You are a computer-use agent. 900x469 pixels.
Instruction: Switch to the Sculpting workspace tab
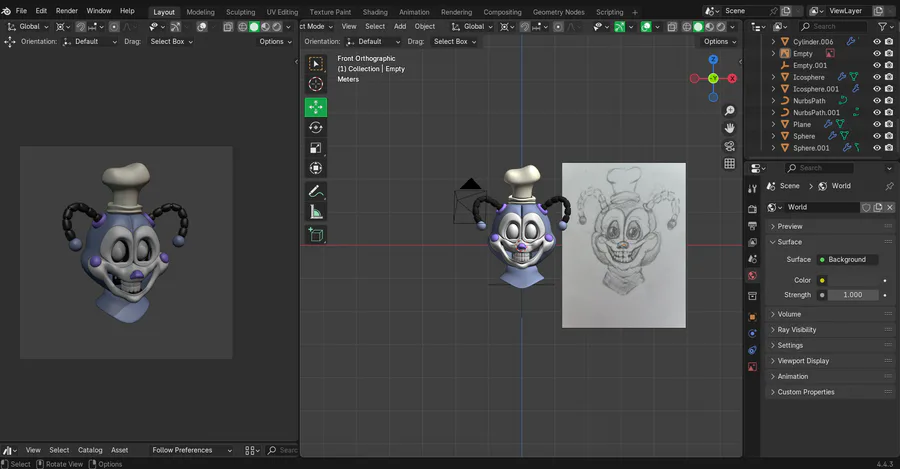coord(240,12)
